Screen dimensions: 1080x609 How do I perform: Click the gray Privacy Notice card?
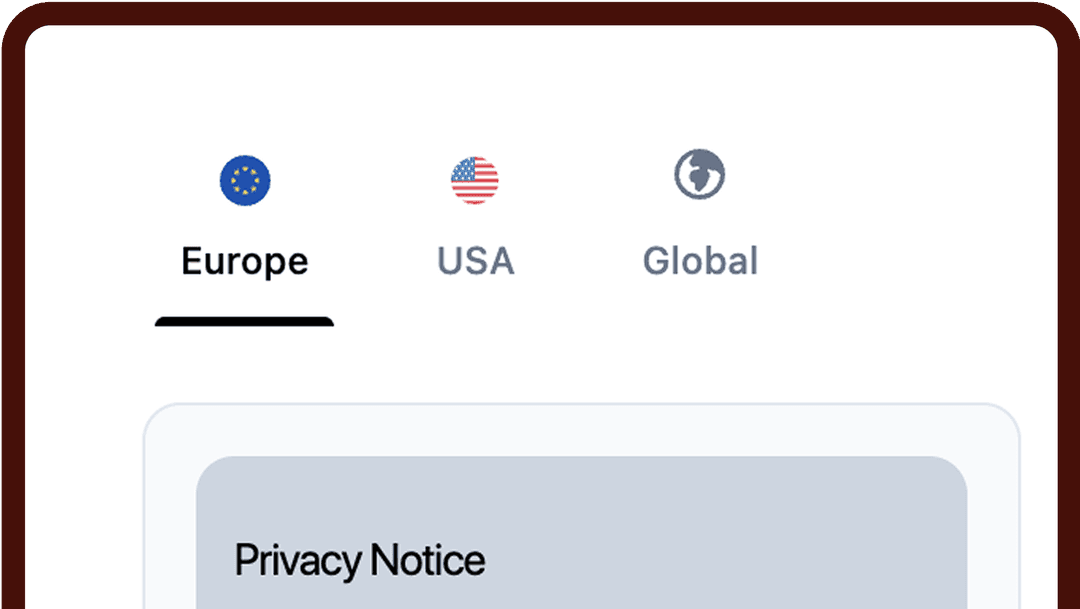[581, 533]
